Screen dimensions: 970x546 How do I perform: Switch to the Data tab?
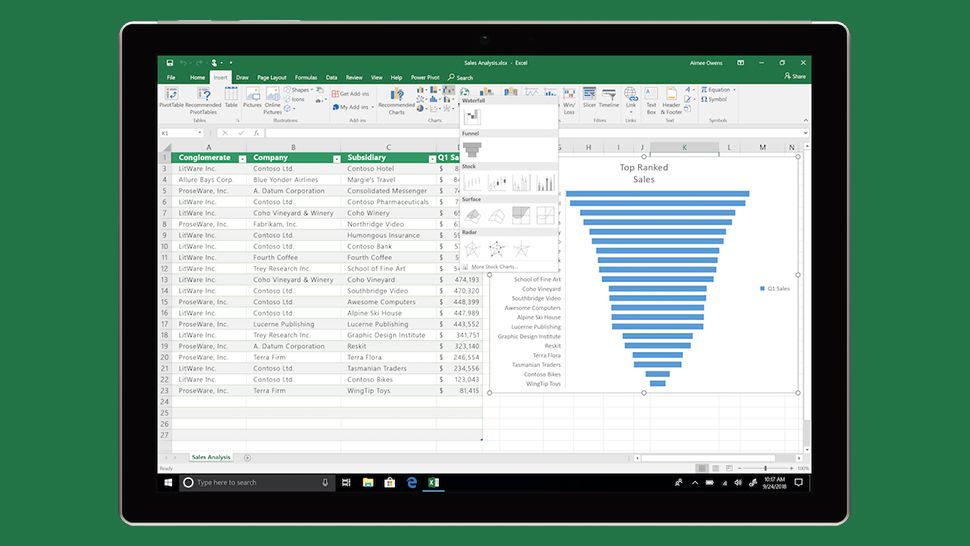tap(332, 77)
